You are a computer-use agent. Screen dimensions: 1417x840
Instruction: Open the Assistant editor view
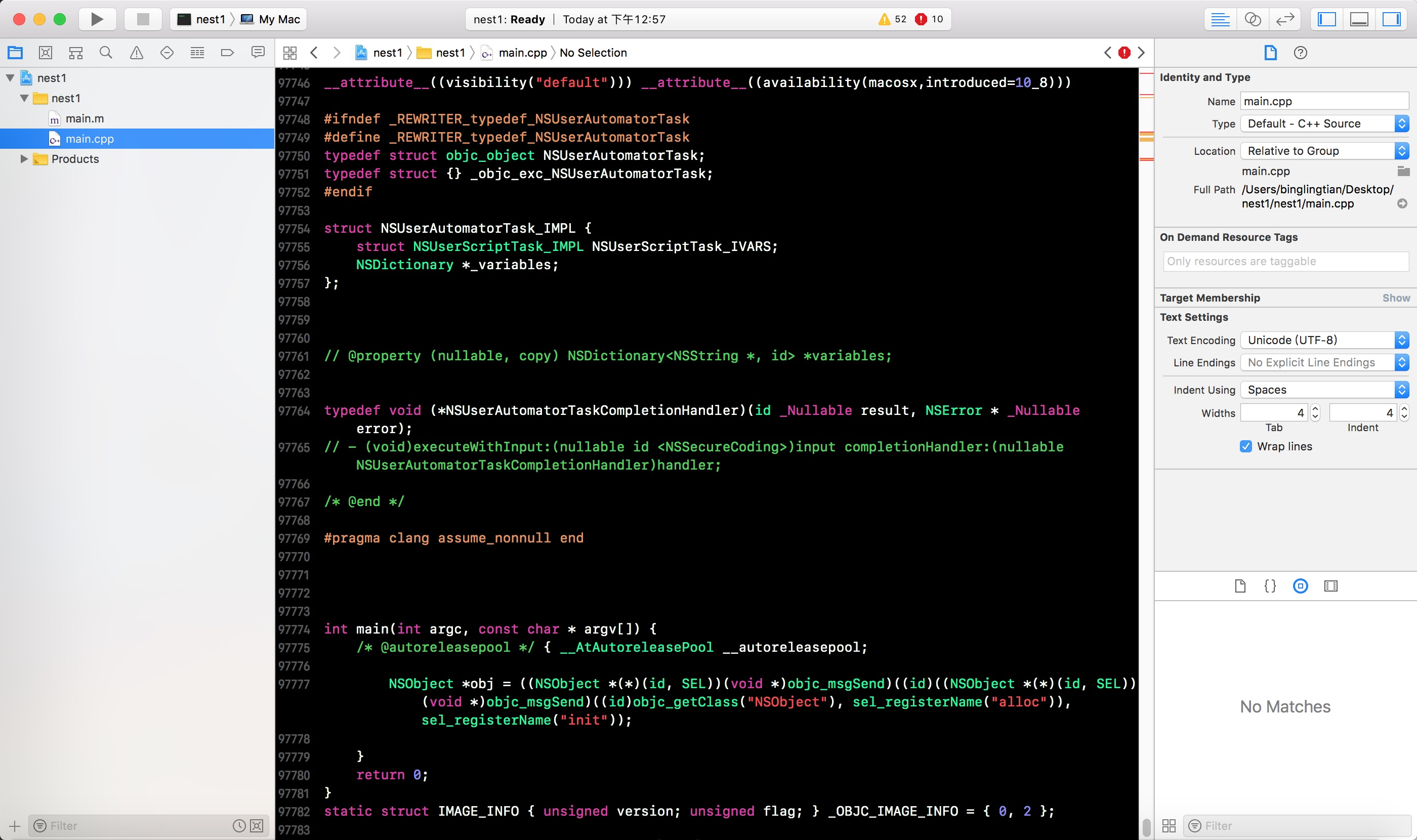click(x=1252, y=19)
